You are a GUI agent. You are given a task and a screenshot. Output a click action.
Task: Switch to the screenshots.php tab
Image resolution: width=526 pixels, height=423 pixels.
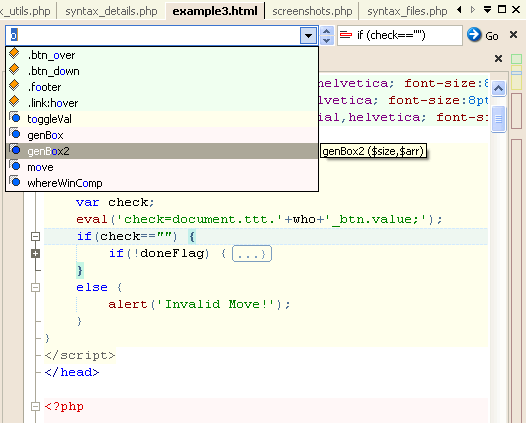312,11
